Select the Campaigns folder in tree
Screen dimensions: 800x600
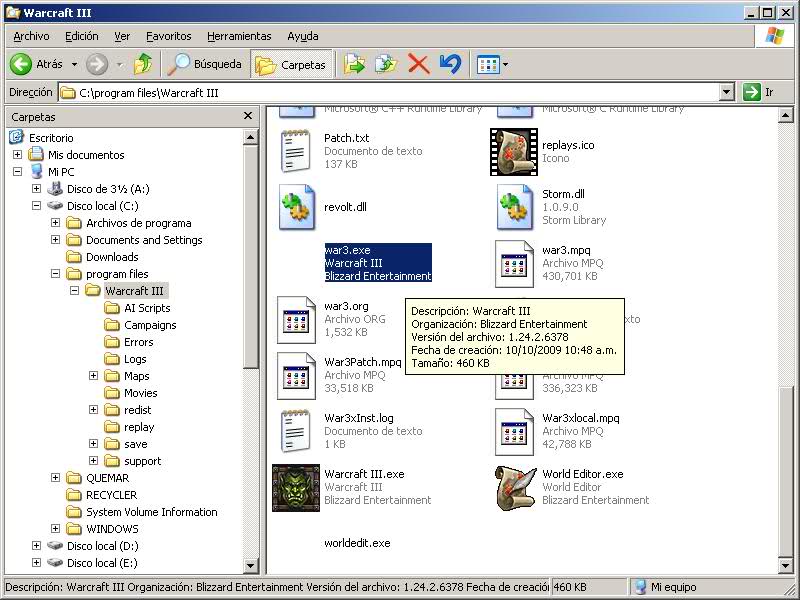[x=140, y=325]
